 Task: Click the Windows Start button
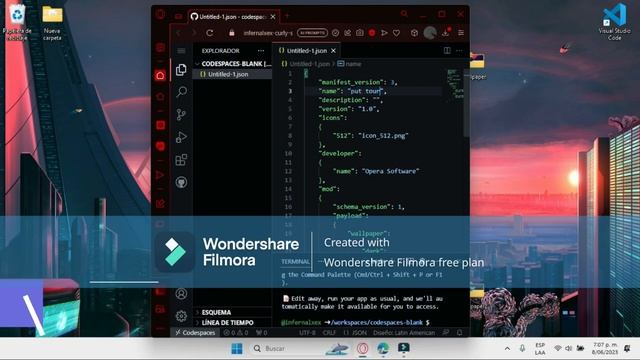[x=237, y=349]
